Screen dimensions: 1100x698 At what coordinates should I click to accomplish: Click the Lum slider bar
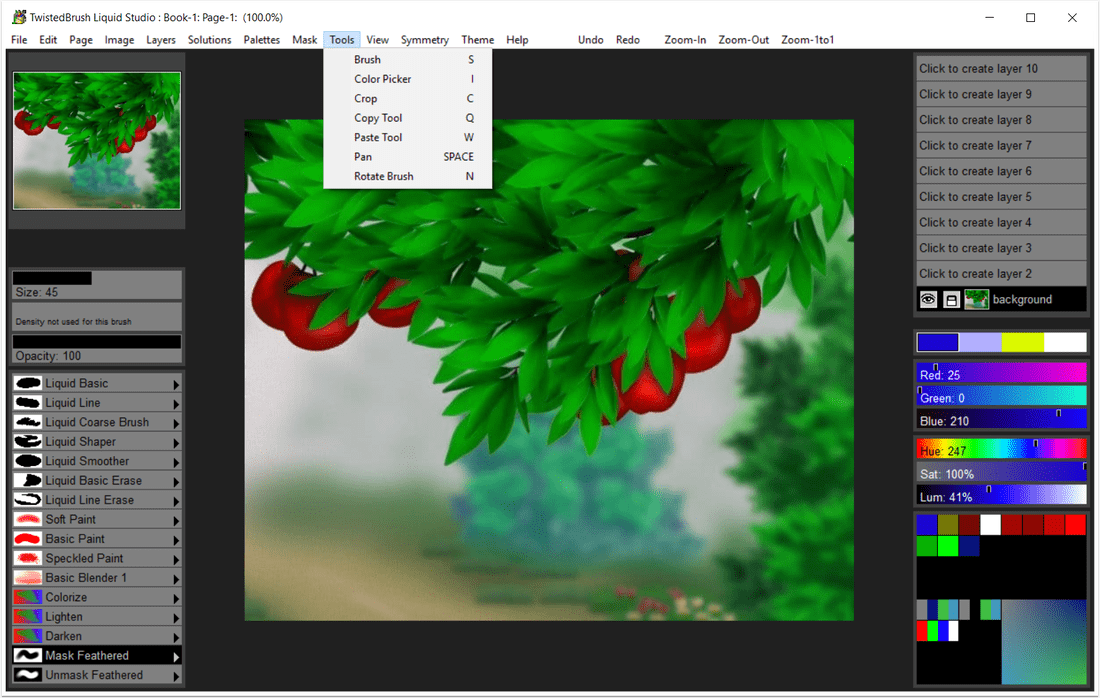[1001, 495]
